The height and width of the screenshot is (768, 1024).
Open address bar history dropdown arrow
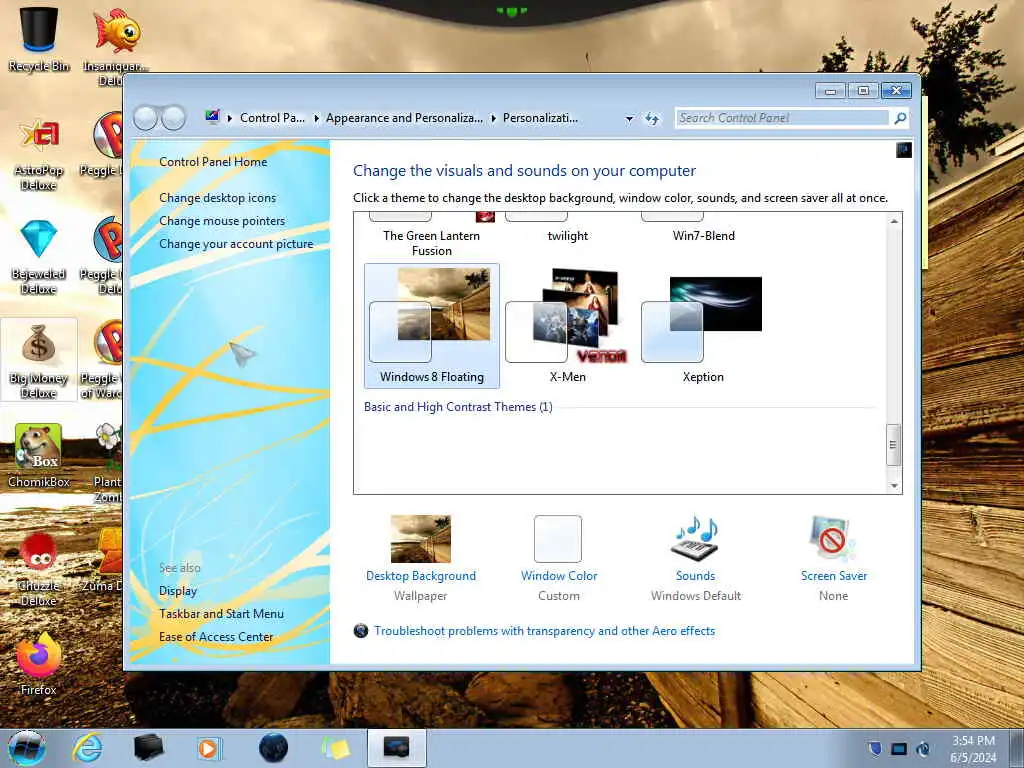pyautogui.click(x=629, y=119)
